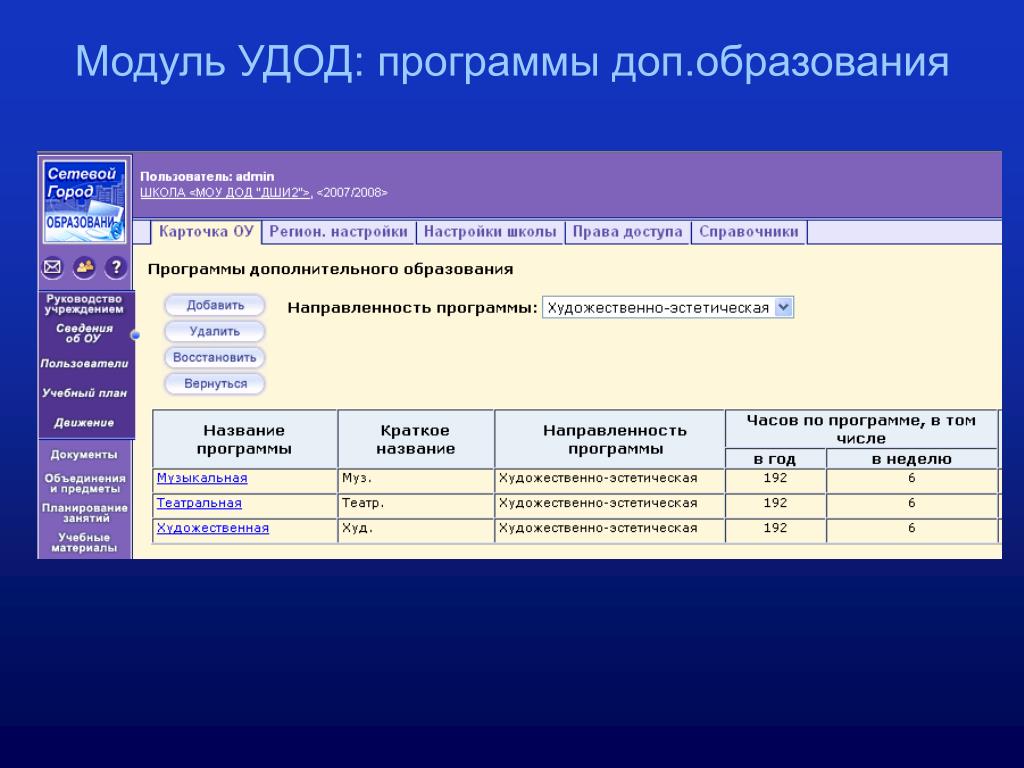Open Руководство учреждением section

pos(84,304)
